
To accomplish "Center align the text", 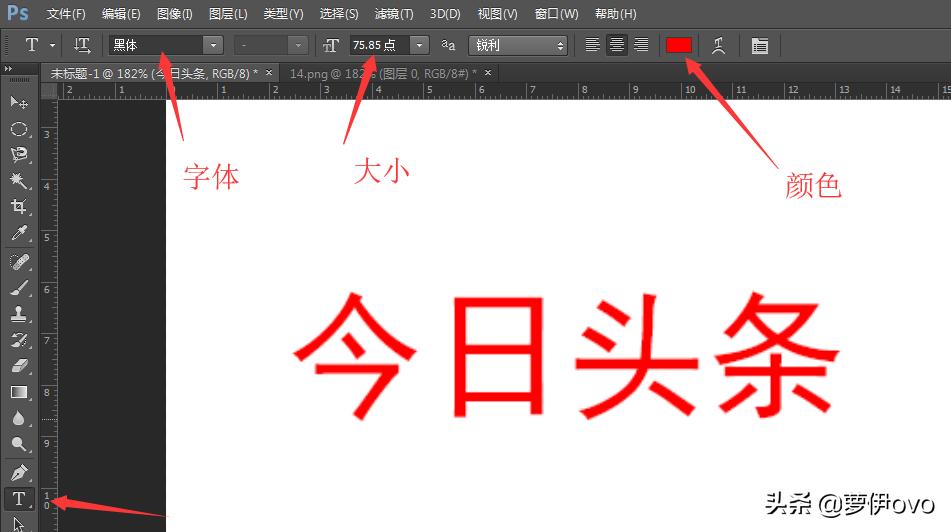I will pos(617,45).
